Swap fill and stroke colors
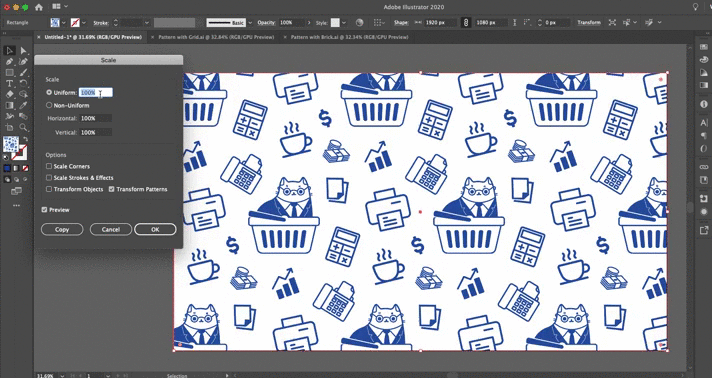Screen dimensions: 712x378 click(26, 139)
